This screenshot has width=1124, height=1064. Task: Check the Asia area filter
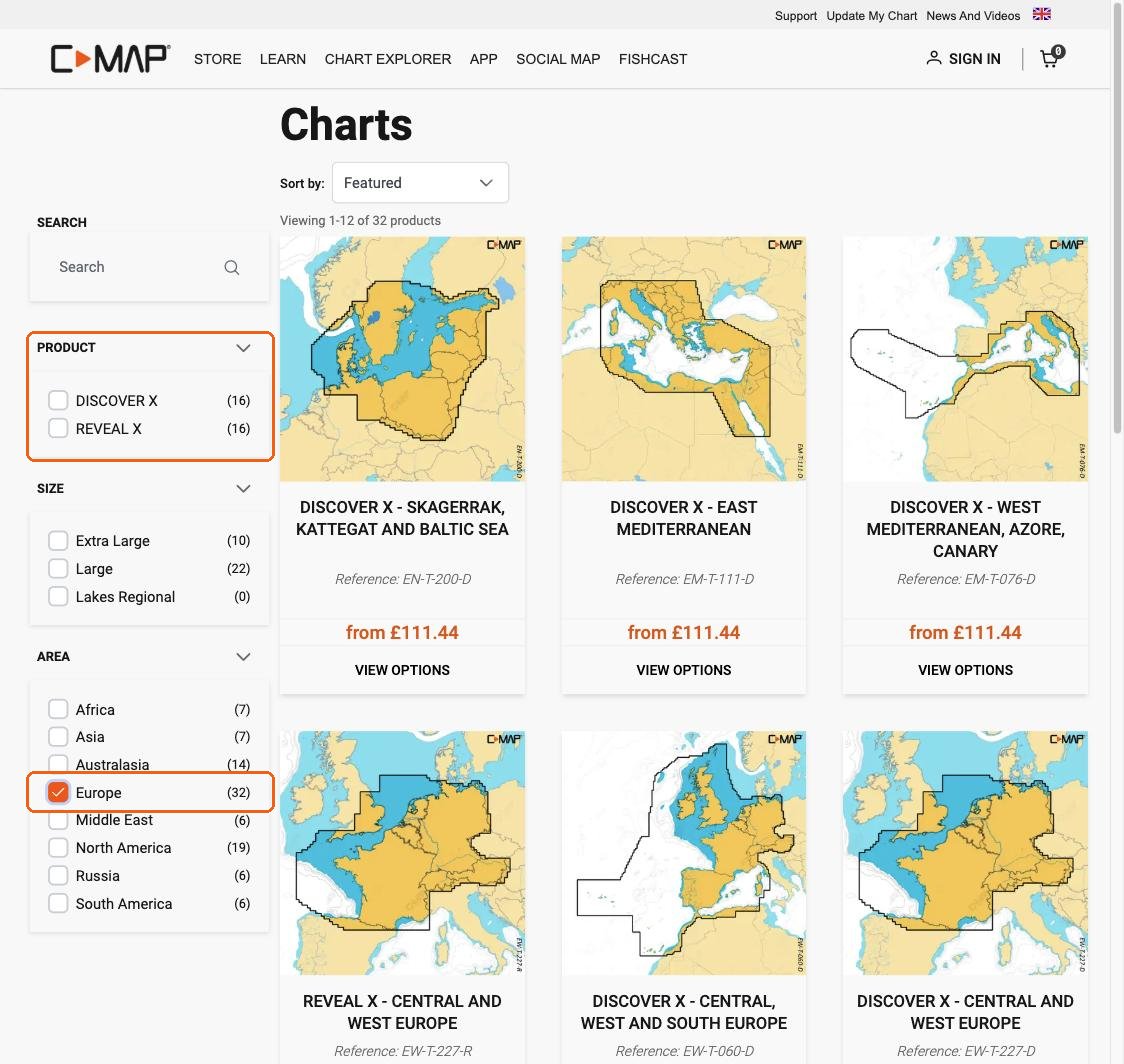click(x=58, y=736)
